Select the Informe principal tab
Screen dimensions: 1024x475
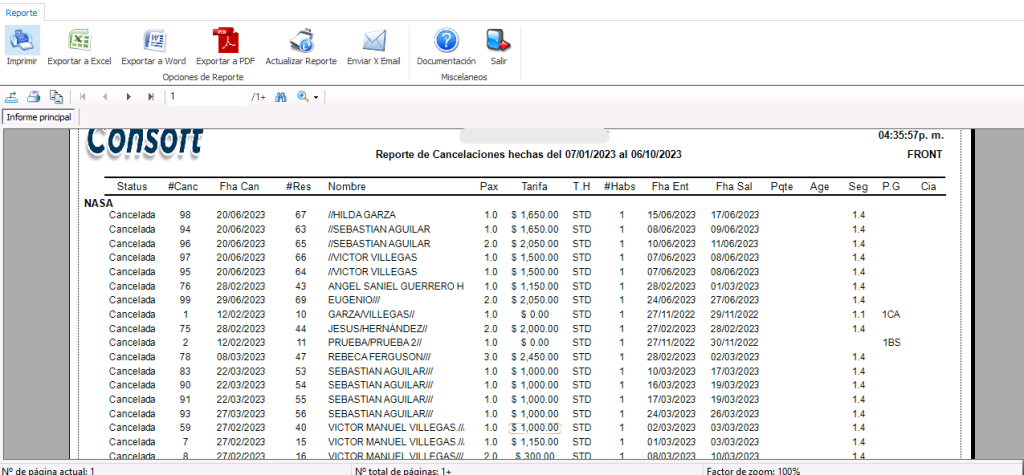tap(39, 117)
